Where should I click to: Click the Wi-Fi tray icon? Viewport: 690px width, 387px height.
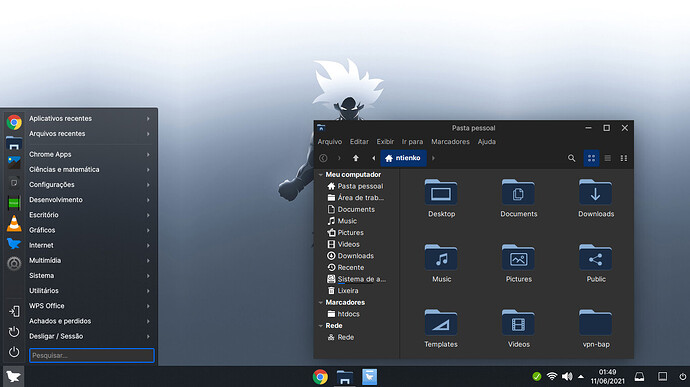pos(552,376)
